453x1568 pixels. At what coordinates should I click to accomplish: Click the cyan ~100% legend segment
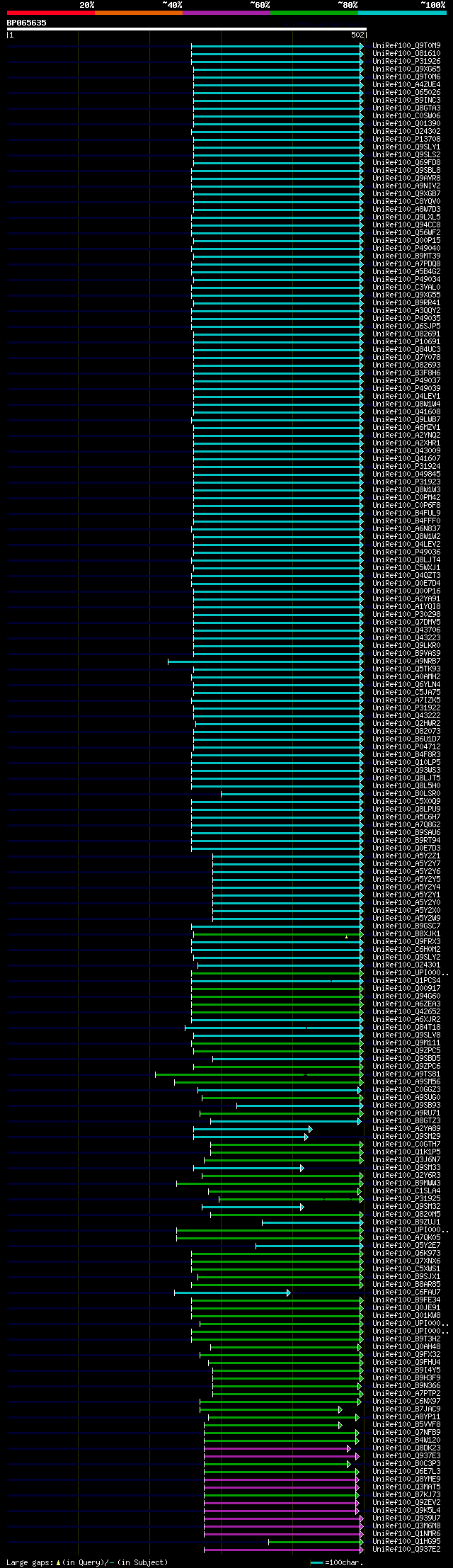[401, 13]
